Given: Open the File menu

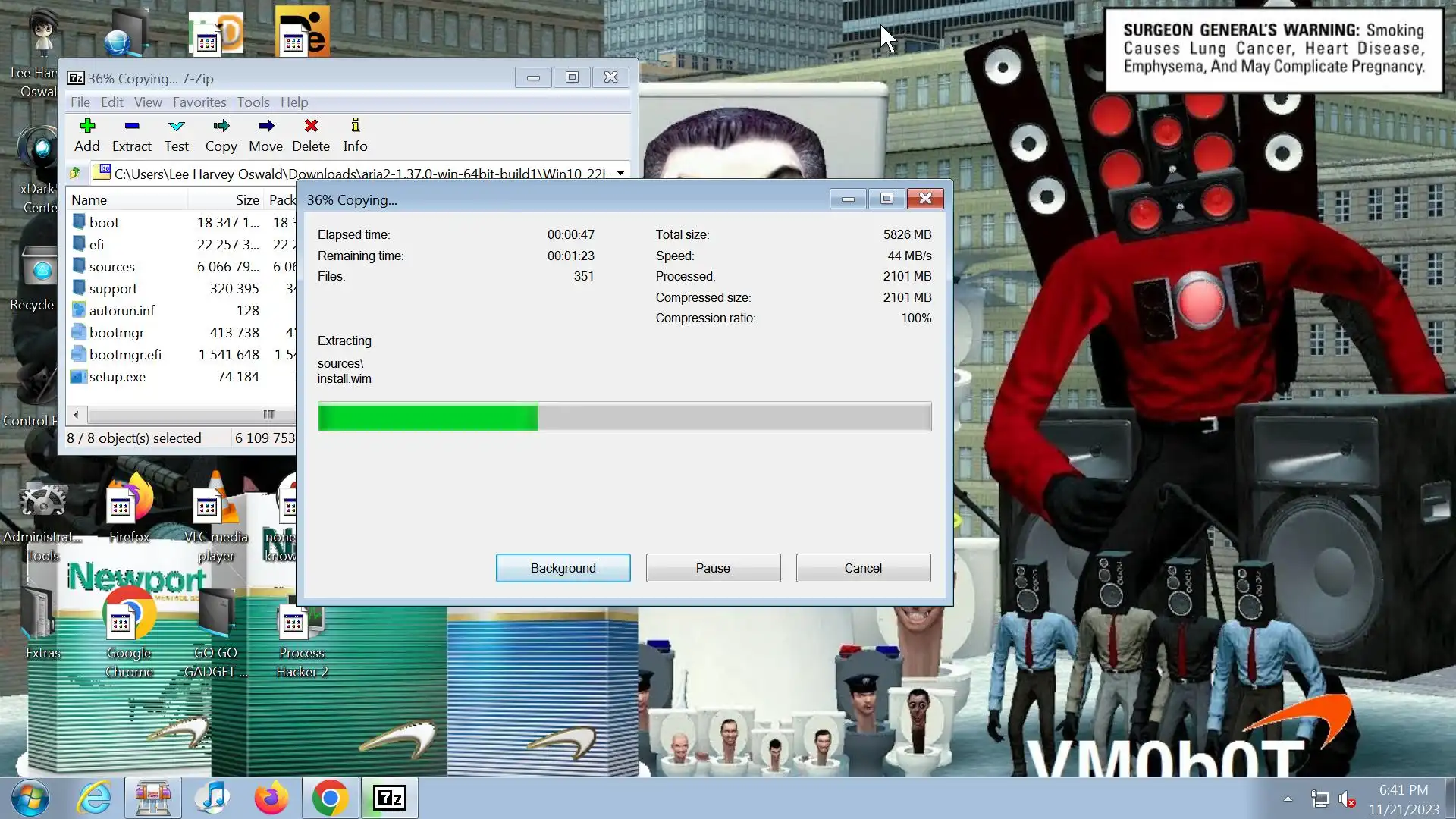Looking at the screenshot, I should pos(80,102).
